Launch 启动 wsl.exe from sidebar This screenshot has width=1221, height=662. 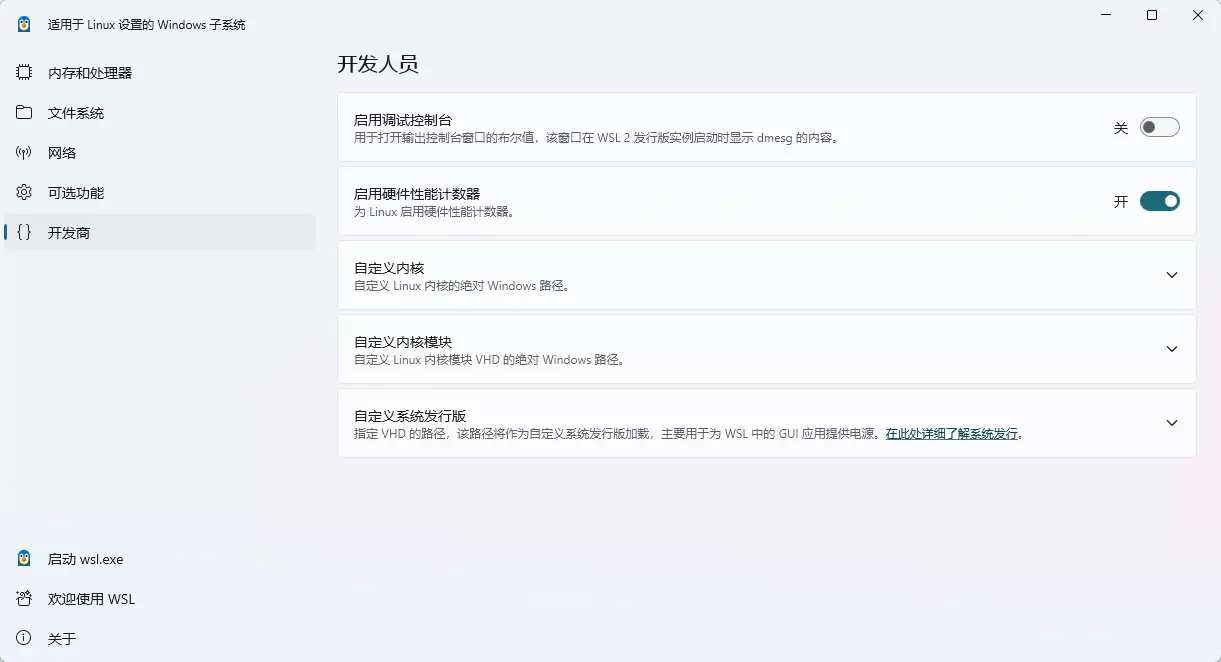pos(160,559)
